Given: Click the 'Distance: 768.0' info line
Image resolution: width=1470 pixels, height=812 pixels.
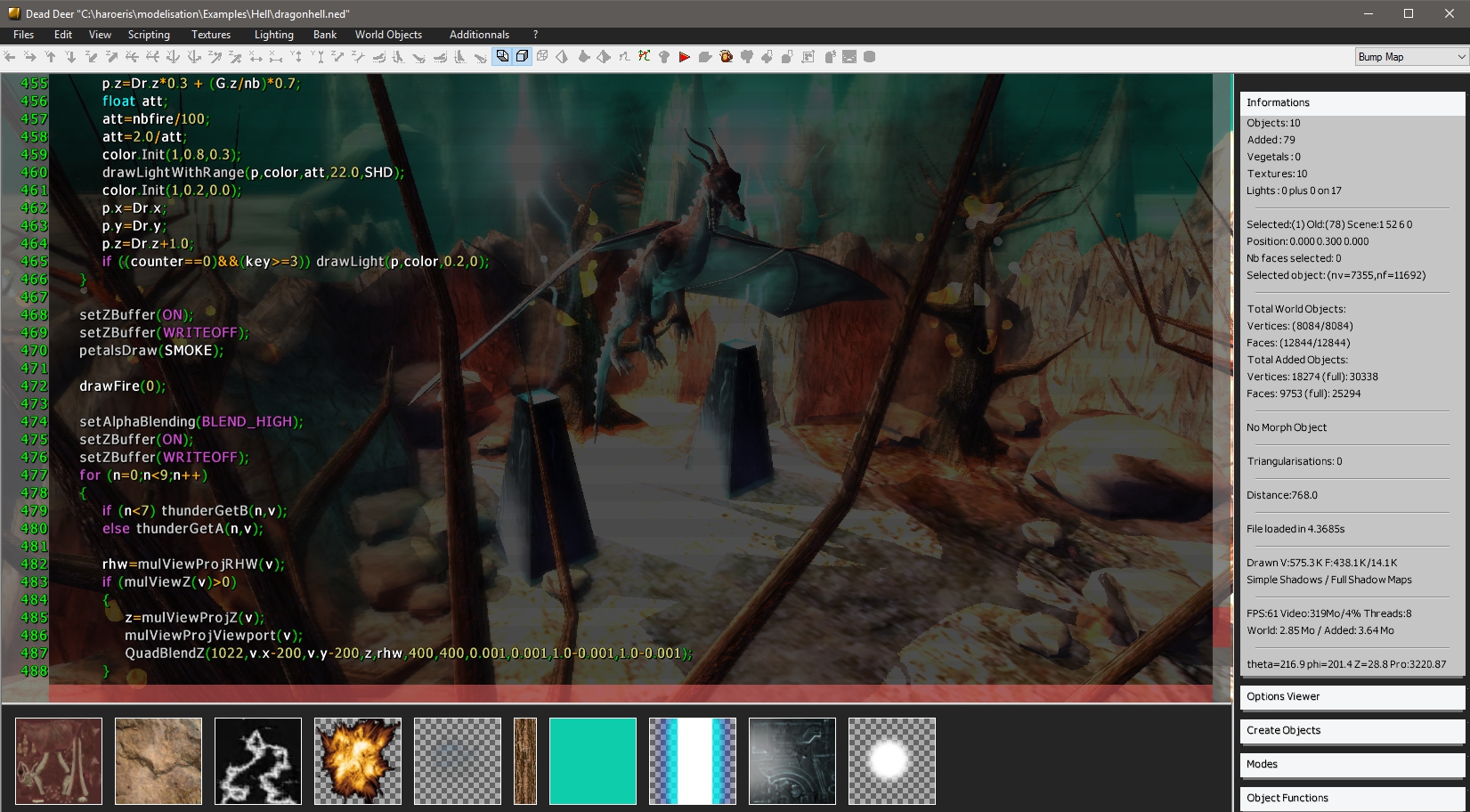Looking at the screenshot, I should (1282, 495).
